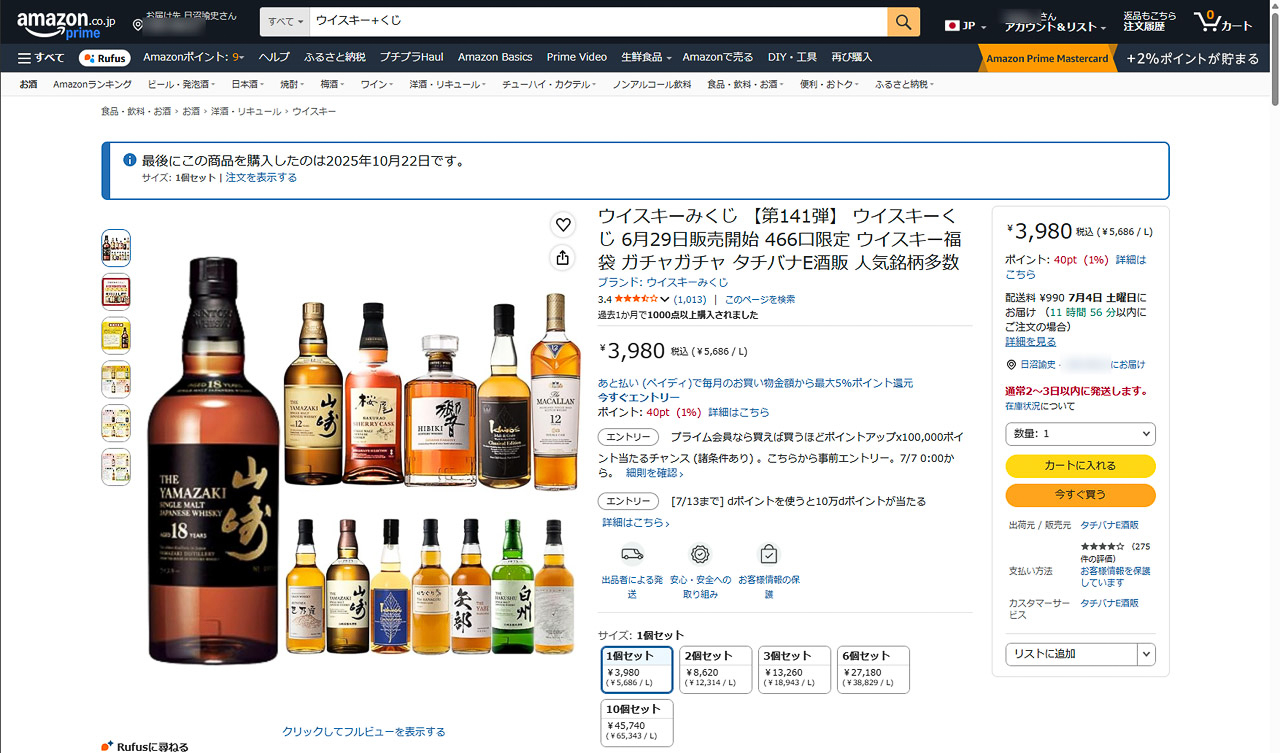Screen dimensions: 1280x753
Task: Expand the rating chevron next to stars
Action: pyautogui.click(x=665, y=299)
